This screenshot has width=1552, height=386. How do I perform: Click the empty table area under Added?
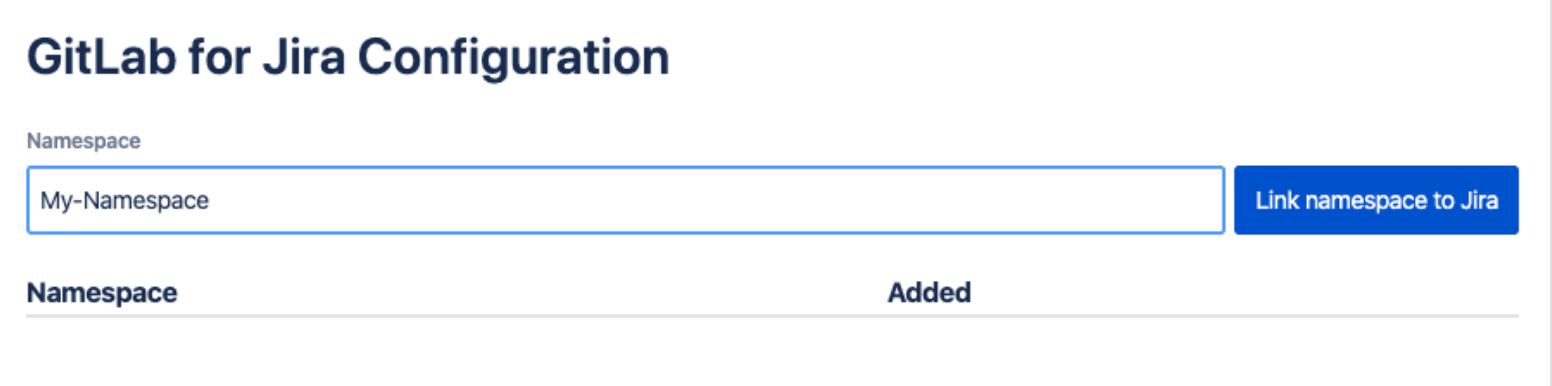[1200, 350]
